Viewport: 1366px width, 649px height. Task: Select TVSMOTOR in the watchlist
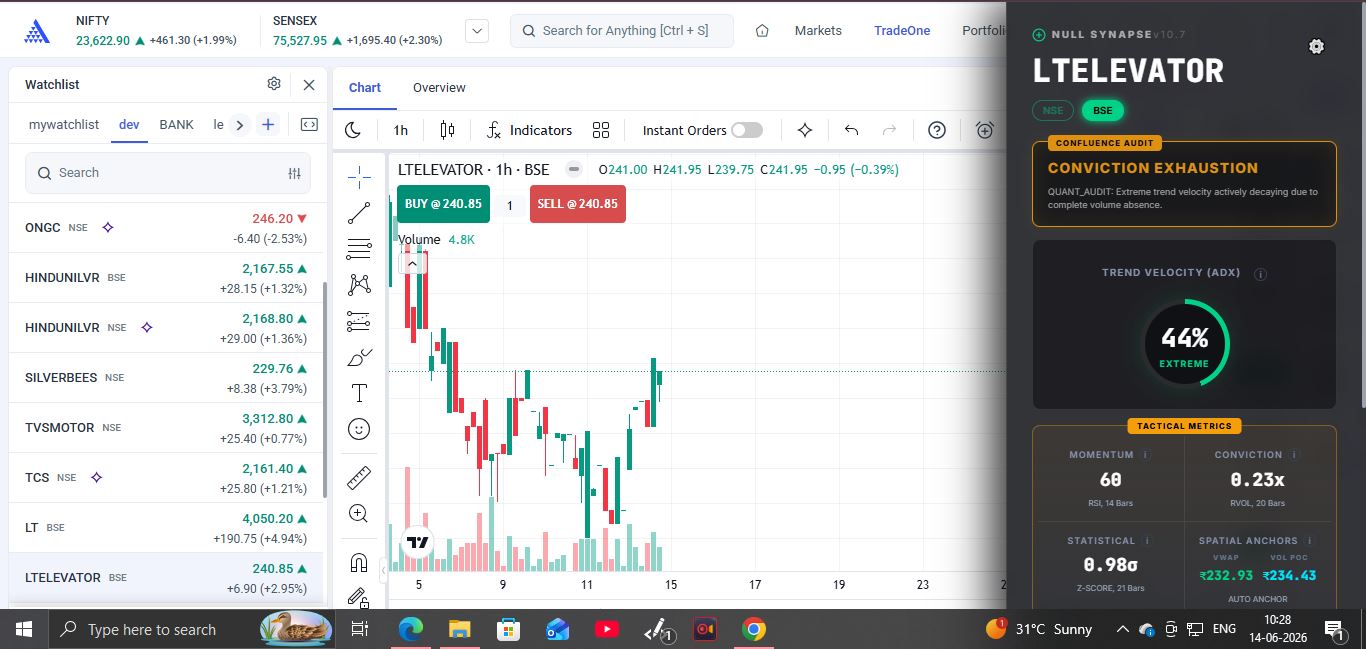[x=166, y=428]
